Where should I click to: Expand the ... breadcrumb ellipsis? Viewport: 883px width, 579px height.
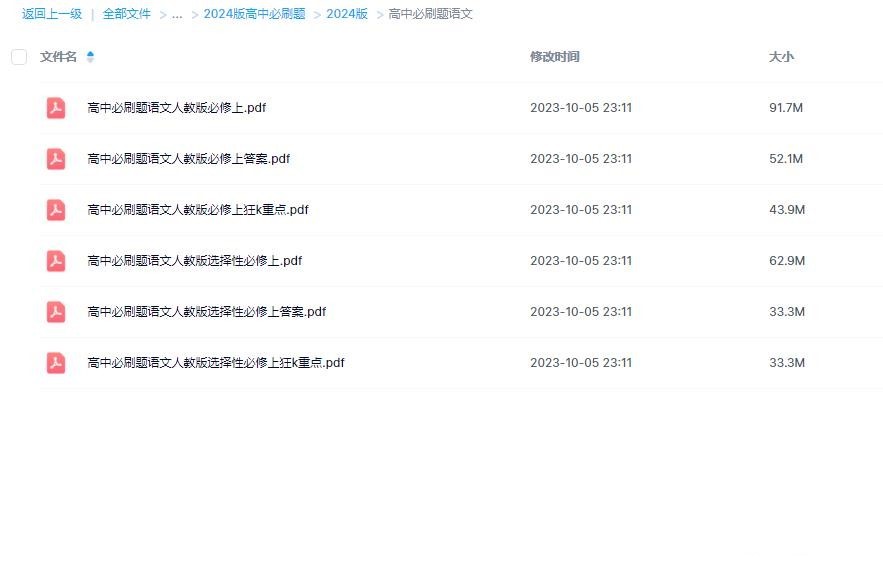[177, 14]
